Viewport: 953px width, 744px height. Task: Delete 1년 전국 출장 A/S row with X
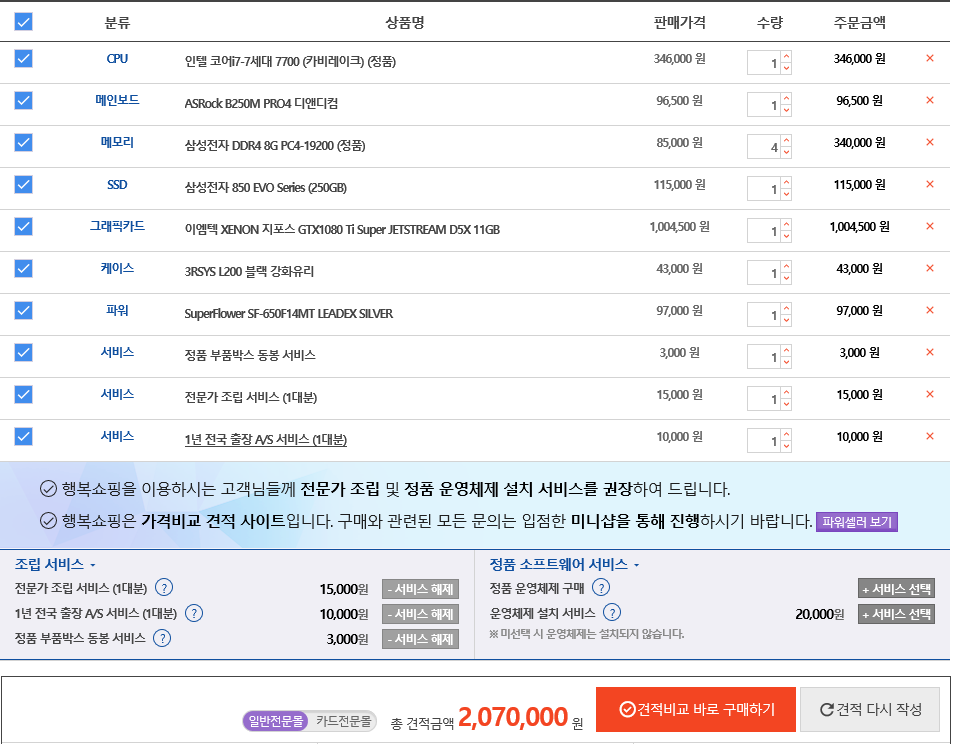(x=929, y=436)
